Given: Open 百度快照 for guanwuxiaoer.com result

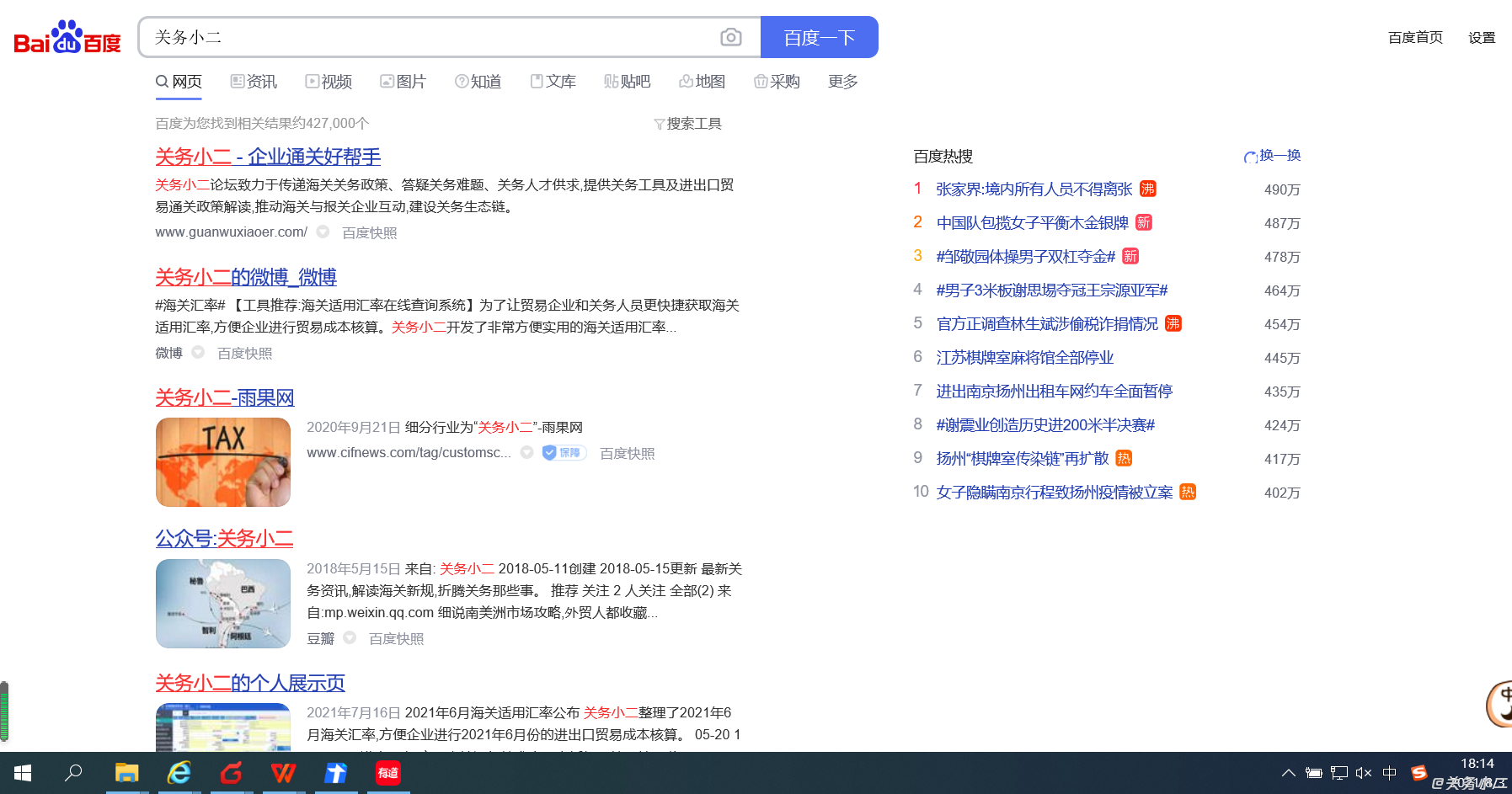Looking at the screenshot, I should [369, 232].
